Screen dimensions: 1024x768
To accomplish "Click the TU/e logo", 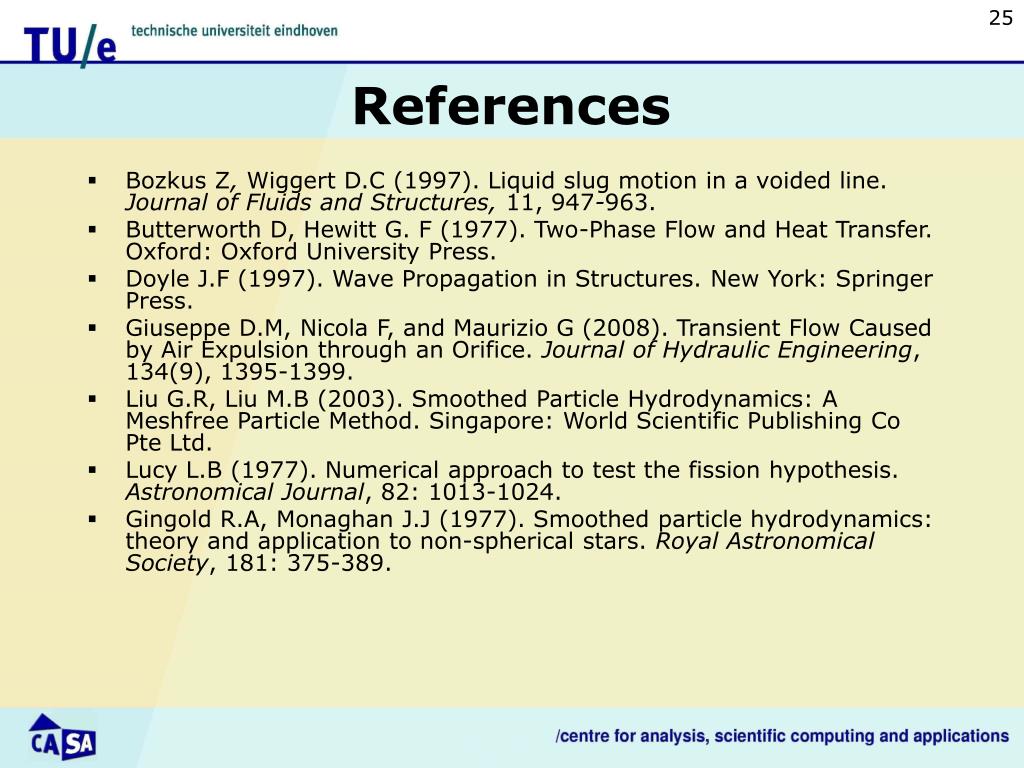I will tap(71, 45).
